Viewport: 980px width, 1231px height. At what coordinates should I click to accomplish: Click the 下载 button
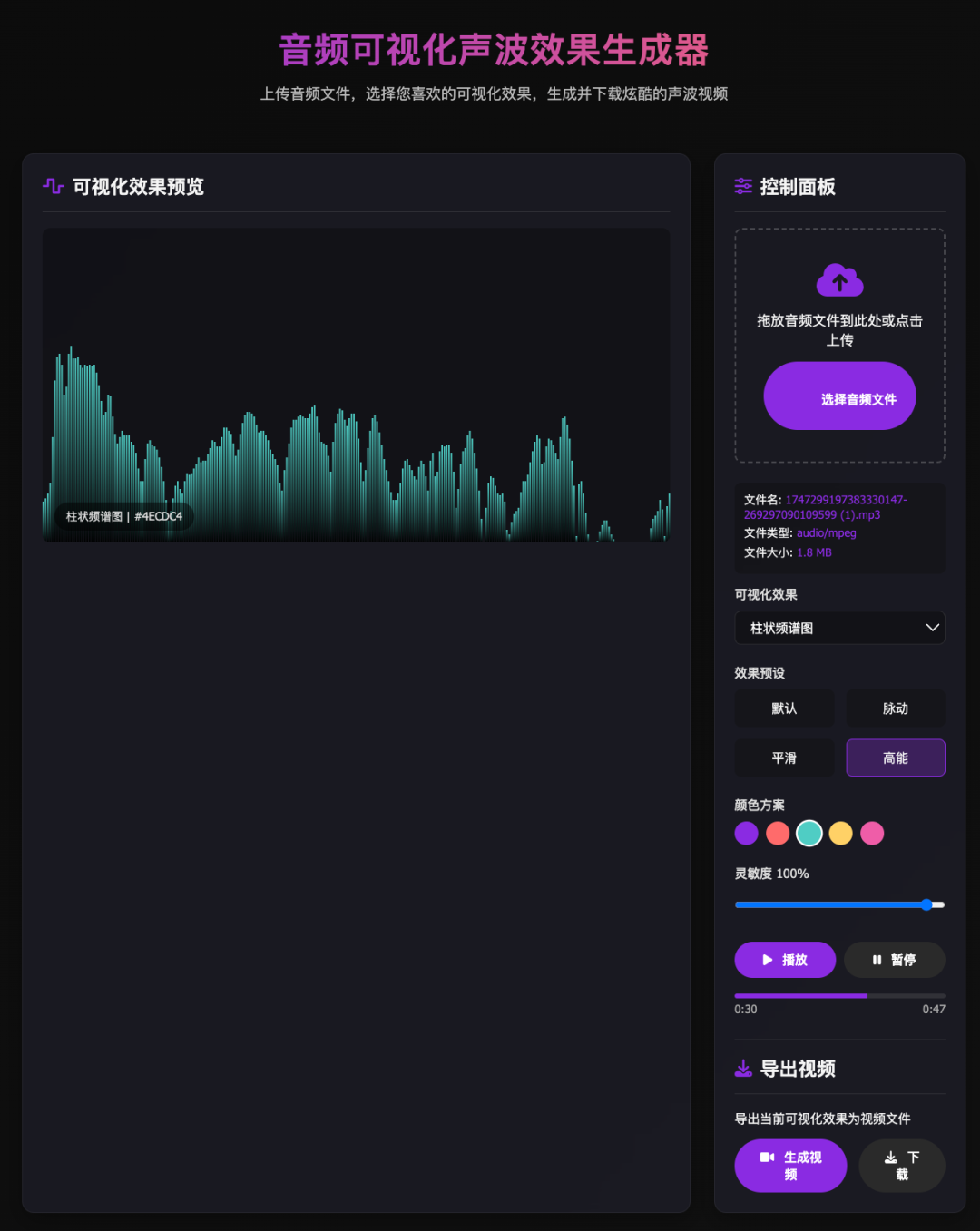pyautogui.click(x=902, y=1166)
